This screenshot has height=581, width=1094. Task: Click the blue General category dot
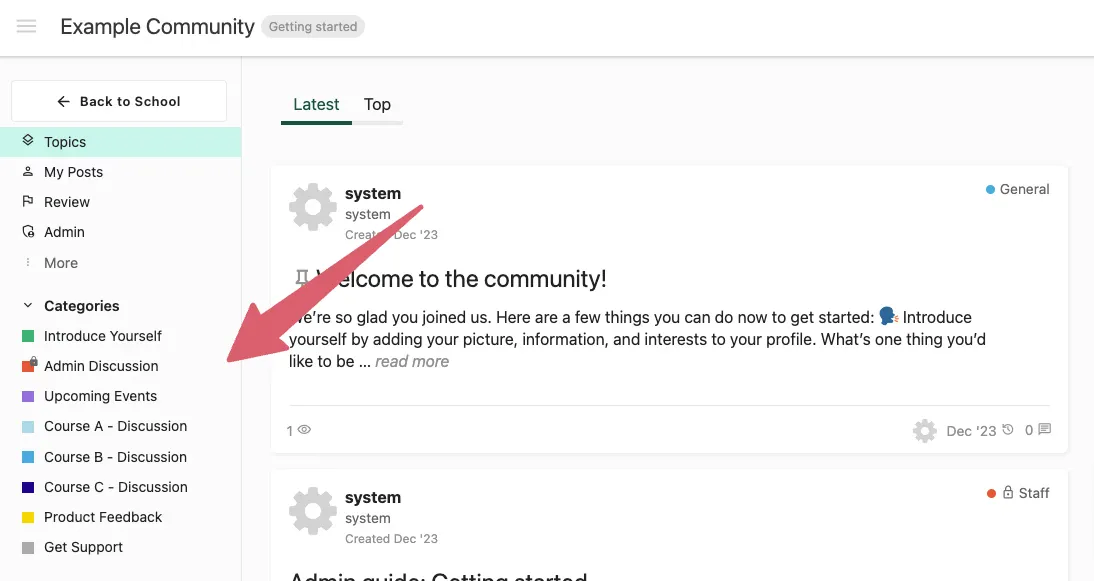(x=990, y=189)
